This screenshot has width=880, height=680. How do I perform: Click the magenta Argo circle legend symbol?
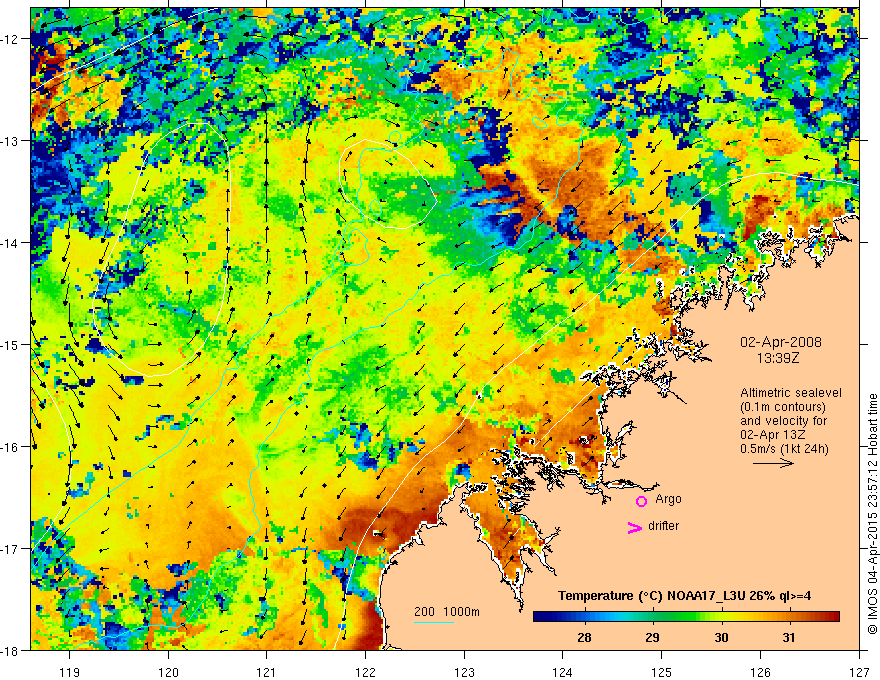click(641, 501)
